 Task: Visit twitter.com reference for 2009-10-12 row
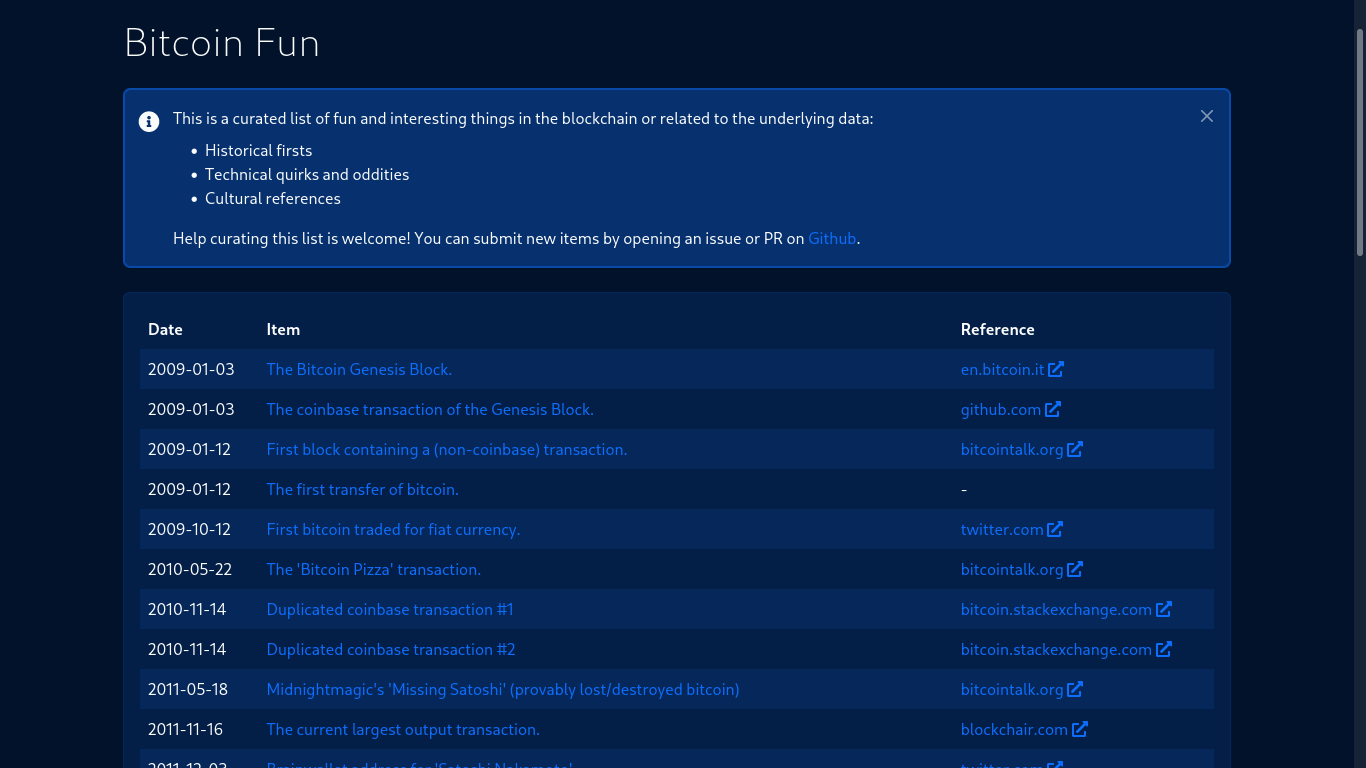[x=1002, y=529]
